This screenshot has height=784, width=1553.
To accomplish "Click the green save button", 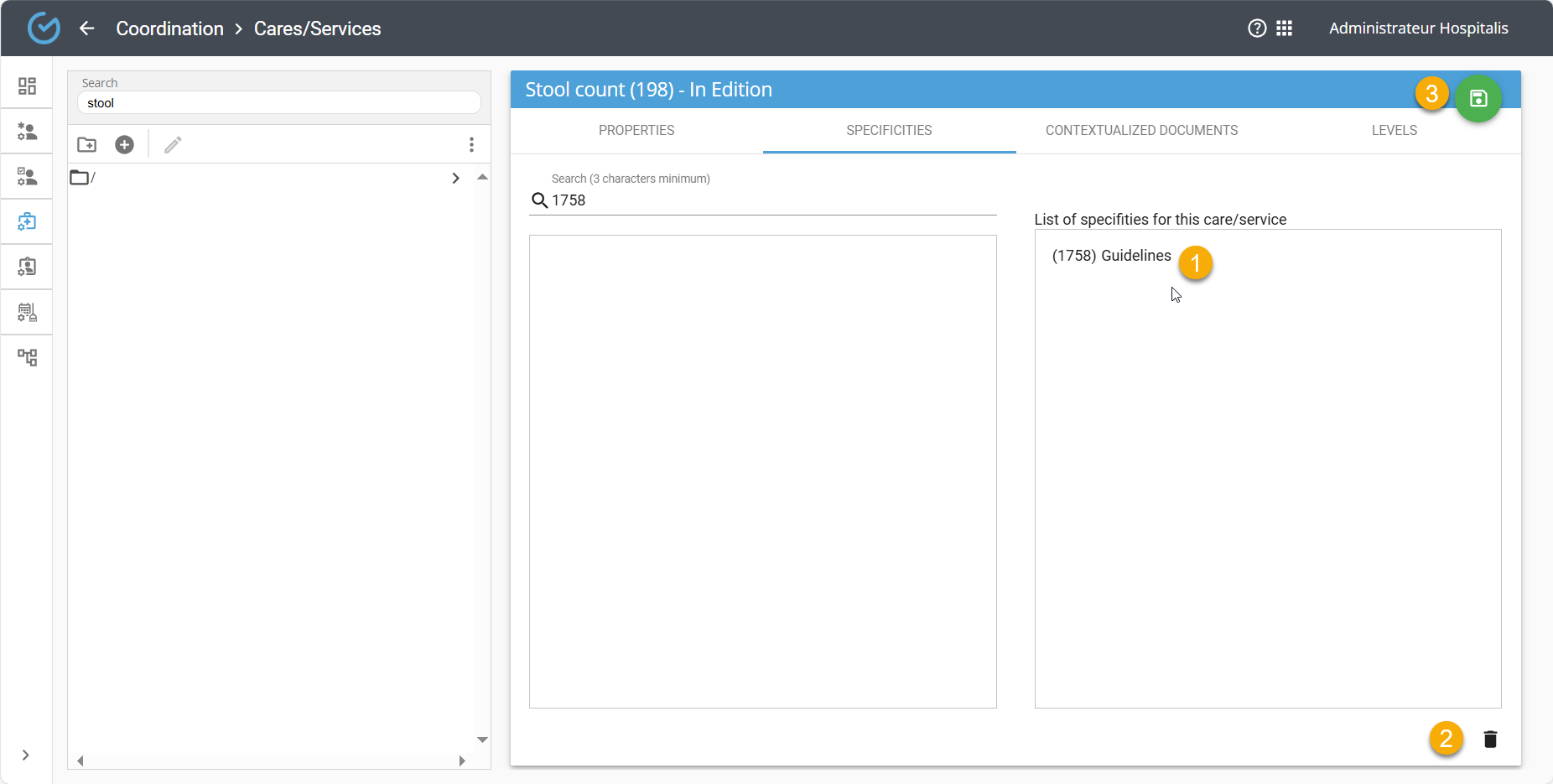I will point(1478,99).
